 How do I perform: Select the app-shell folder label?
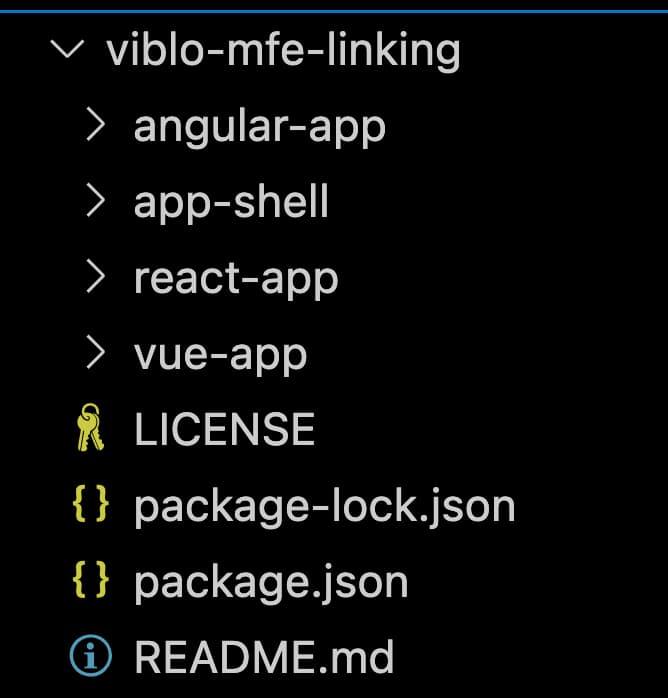231,202
